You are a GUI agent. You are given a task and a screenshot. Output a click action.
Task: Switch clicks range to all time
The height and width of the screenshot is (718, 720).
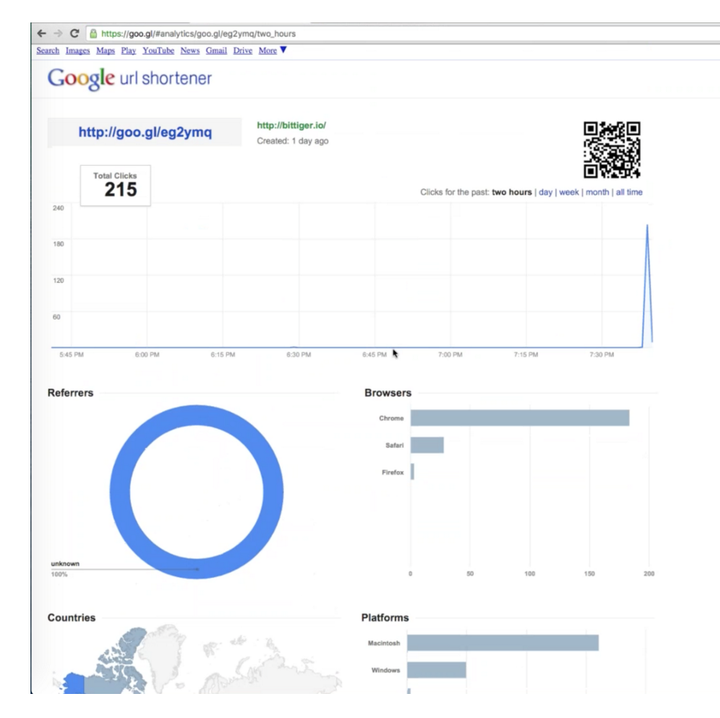pyautogui.click(x=629, y=192)
